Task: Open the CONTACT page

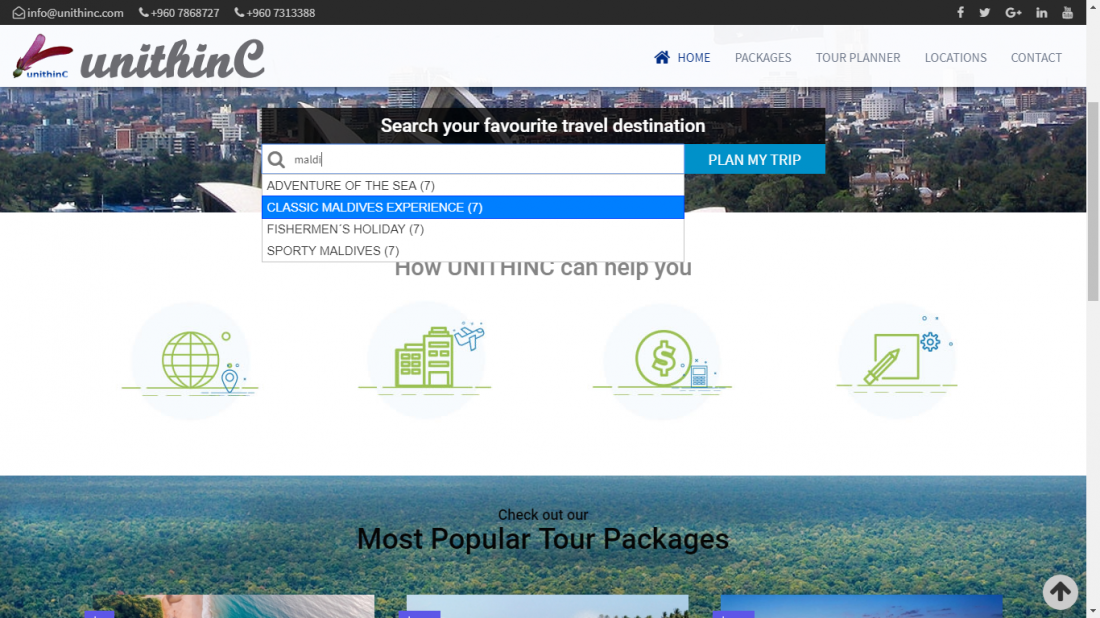Action: (1036, 58)
